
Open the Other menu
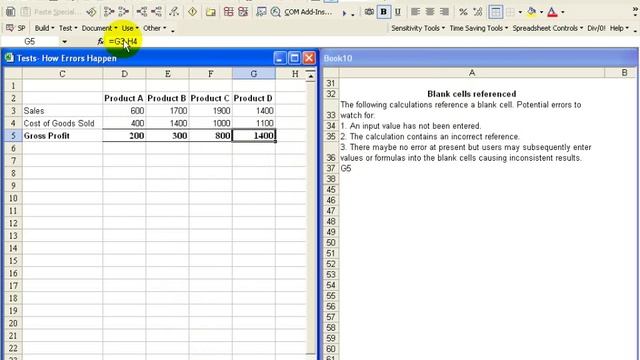coord(154,28)
